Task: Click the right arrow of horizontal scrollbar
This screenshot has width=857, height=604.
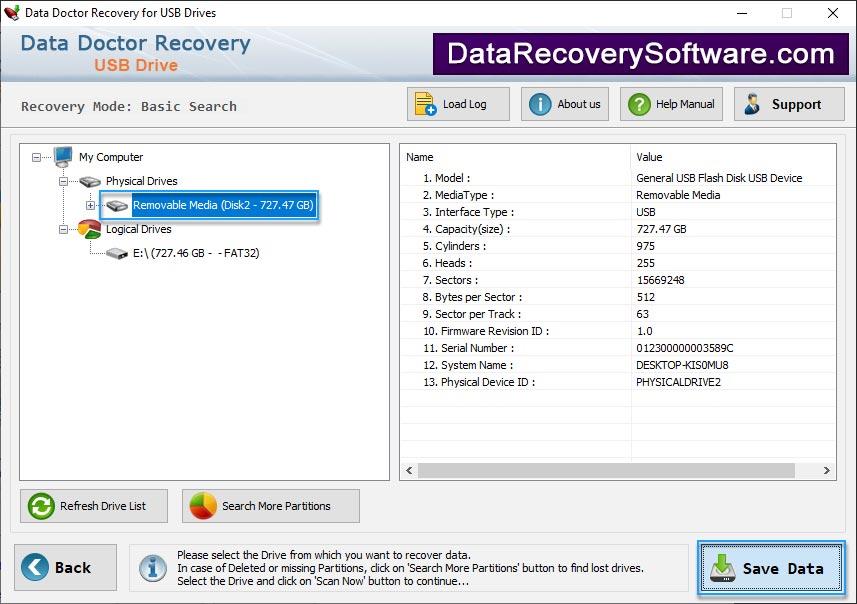Action: pos(826,471)
